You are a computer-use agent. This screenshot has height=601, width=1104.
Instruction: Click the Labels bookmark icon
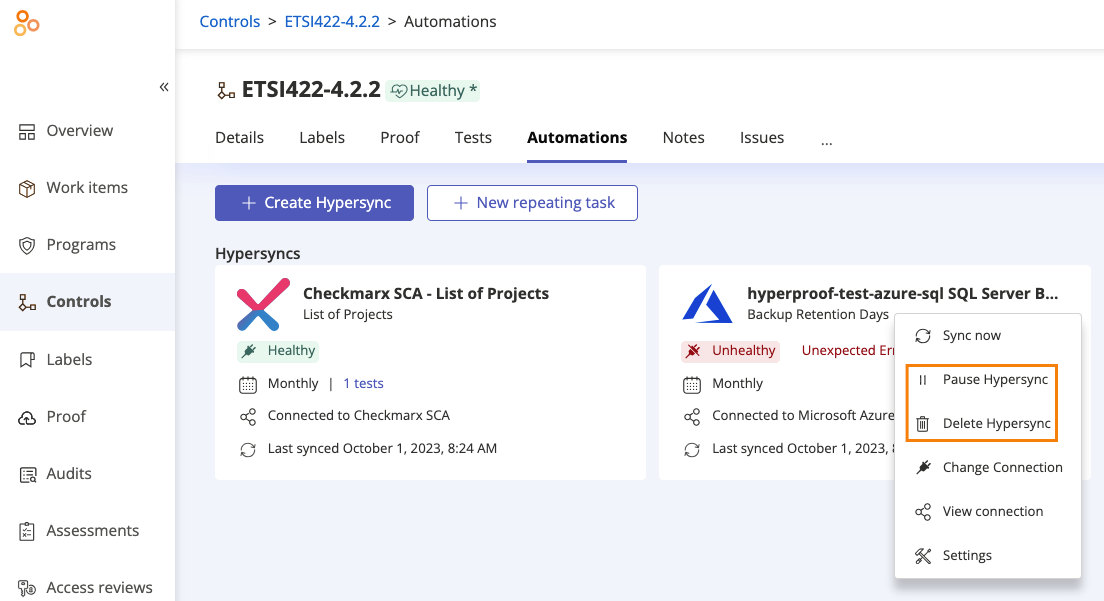(x=27, y=360)
